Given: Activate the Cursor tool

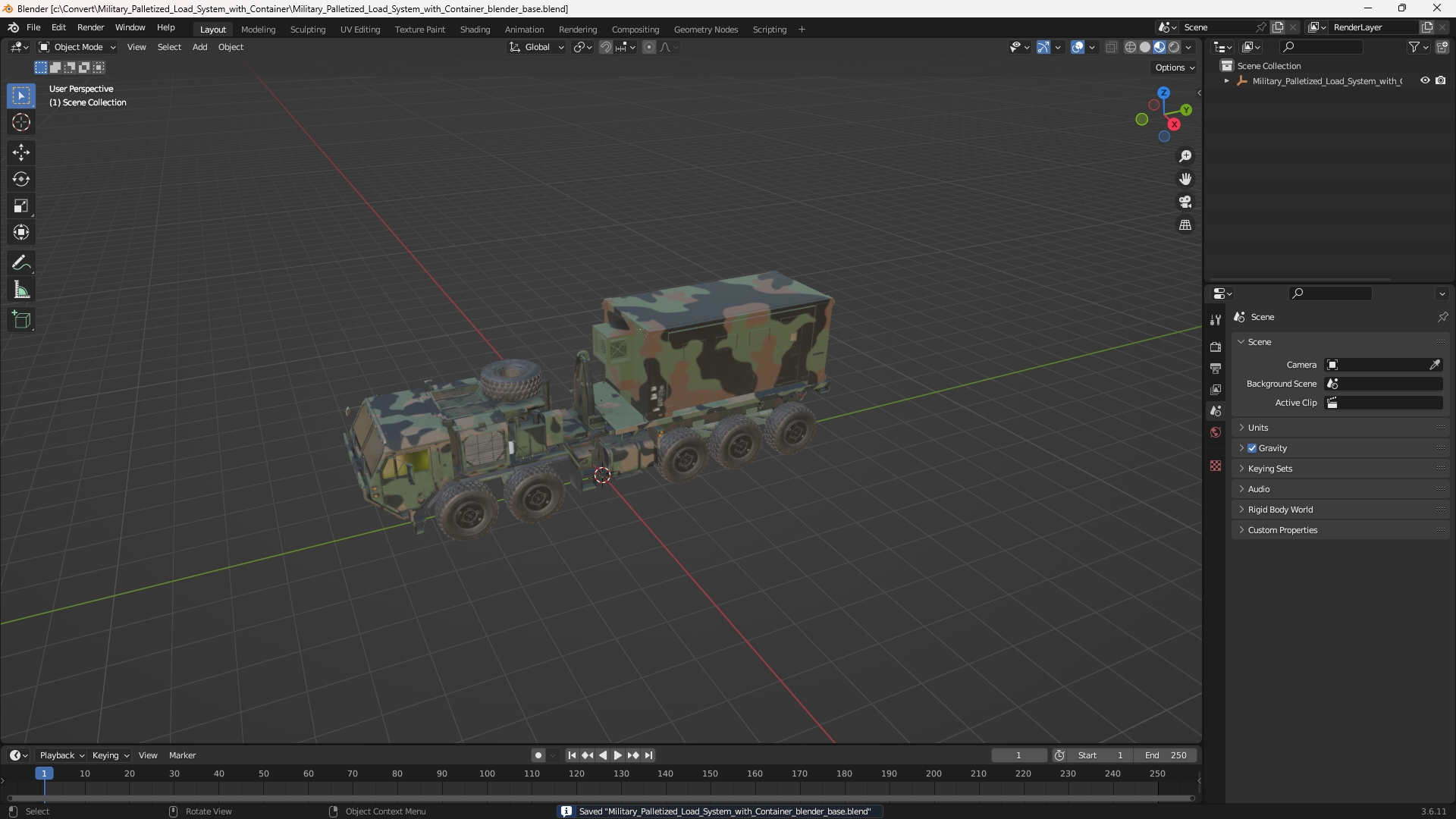Looking at the screenshot, I should pos(21,123).
